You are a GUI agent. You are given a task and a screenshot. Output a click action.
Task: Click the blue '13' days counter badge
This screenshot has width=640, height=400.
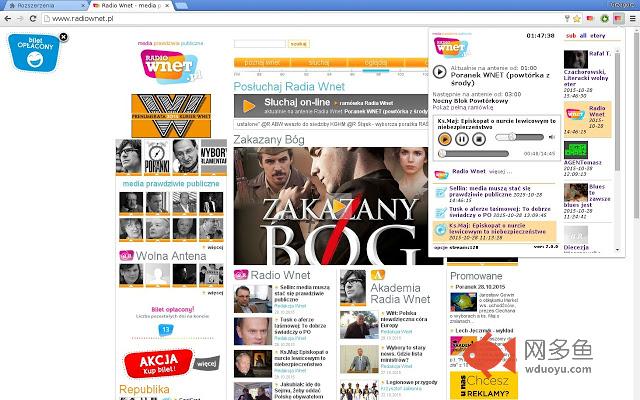coord(165,329)
